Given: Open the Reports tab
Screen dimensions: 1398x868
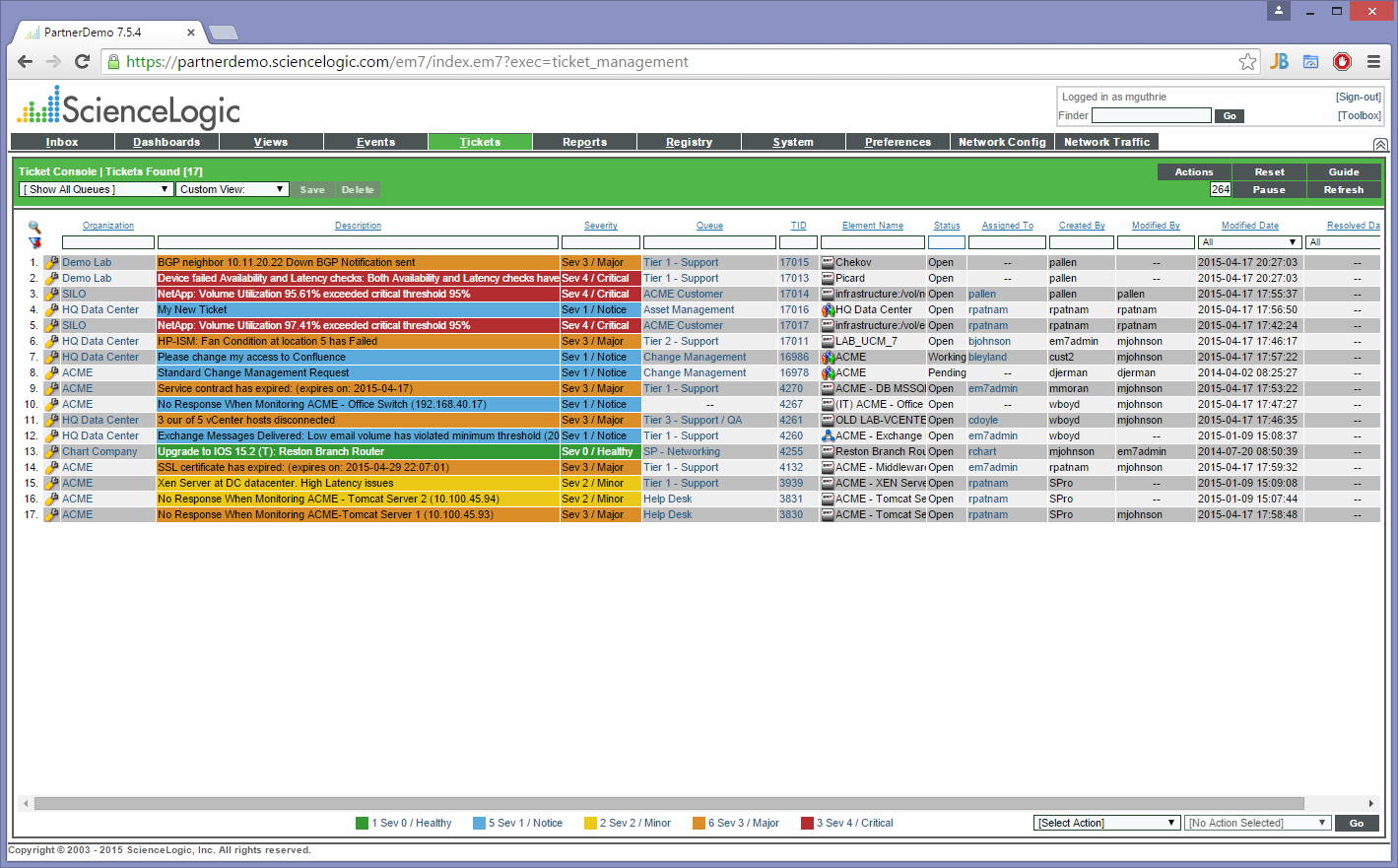Looking at the screenshot, I should (584, 142).
